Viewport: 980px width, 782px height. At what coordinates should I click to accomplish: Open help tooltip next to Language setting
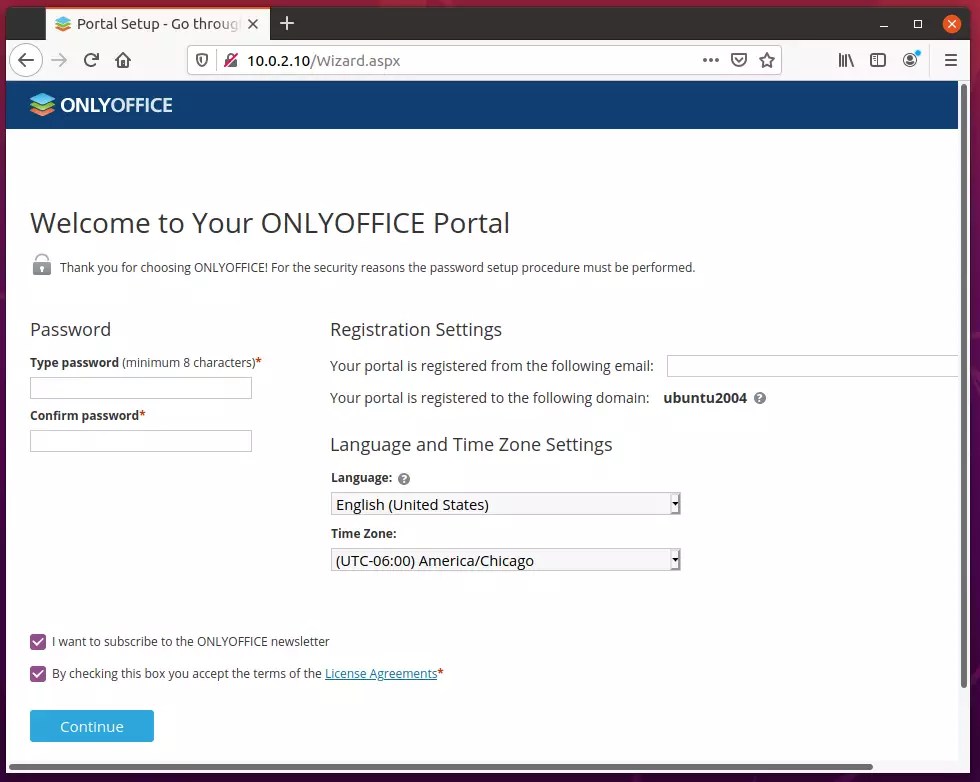point(403,478)
